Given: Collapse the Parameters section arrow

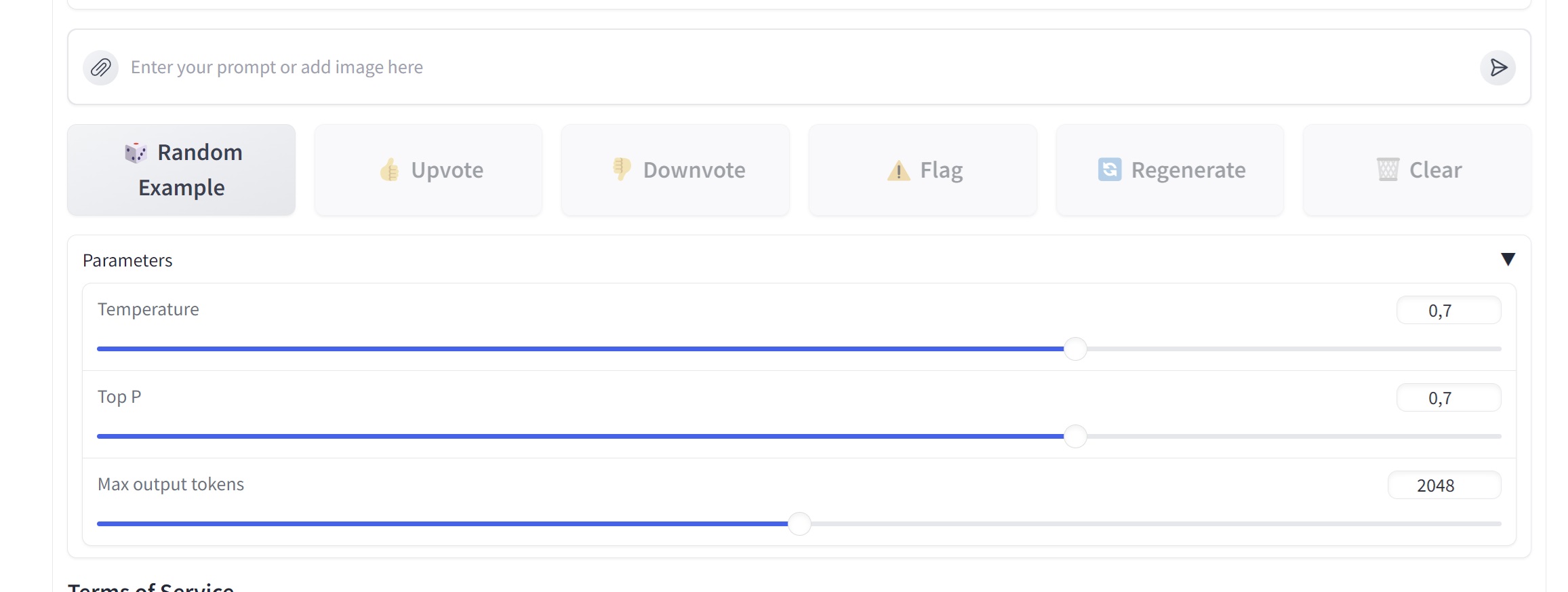Looking at the screenshot, I should pos(1508,259).
